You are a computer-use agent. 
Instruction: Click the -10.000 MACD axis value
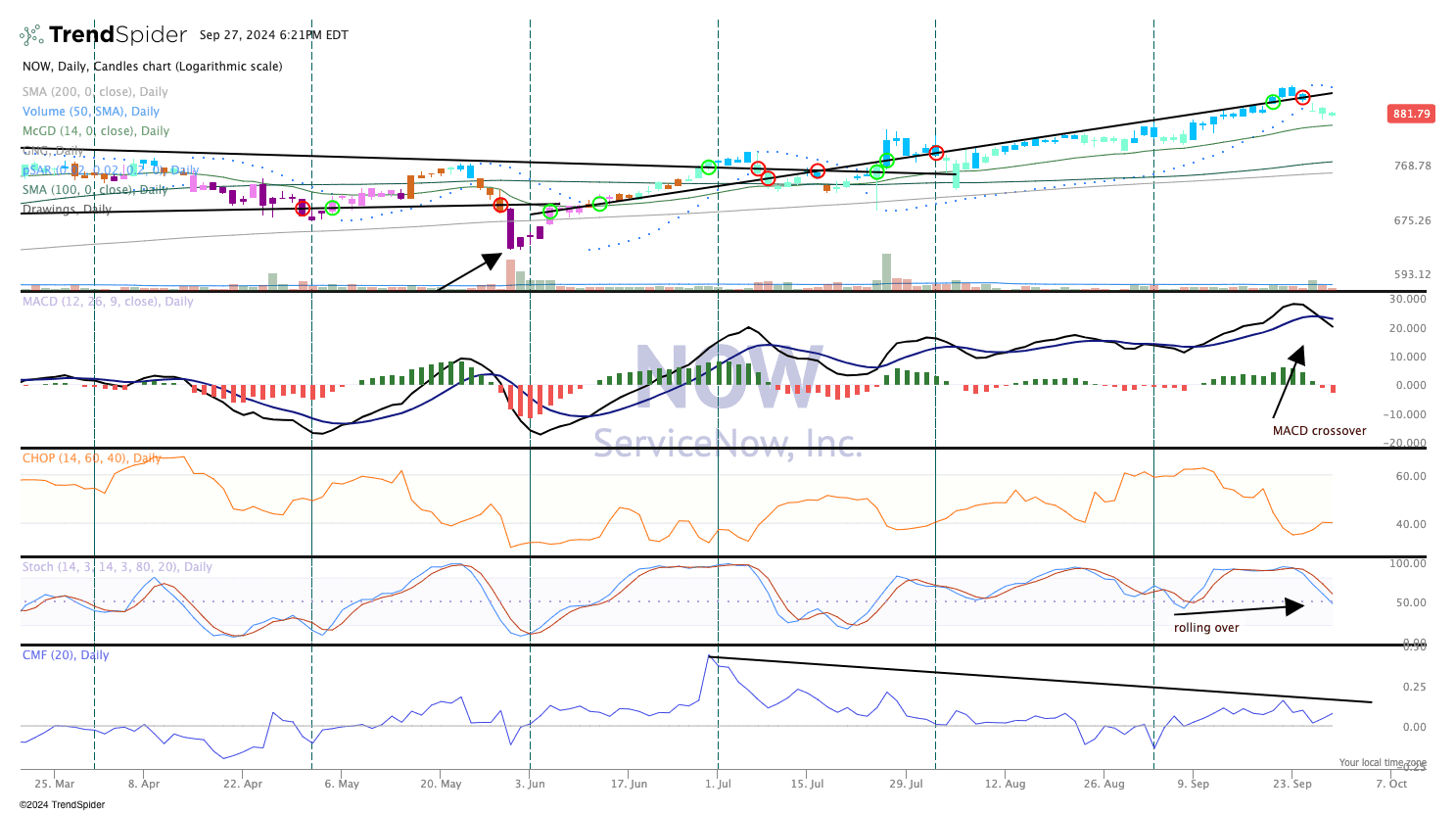pos(1406,414)
